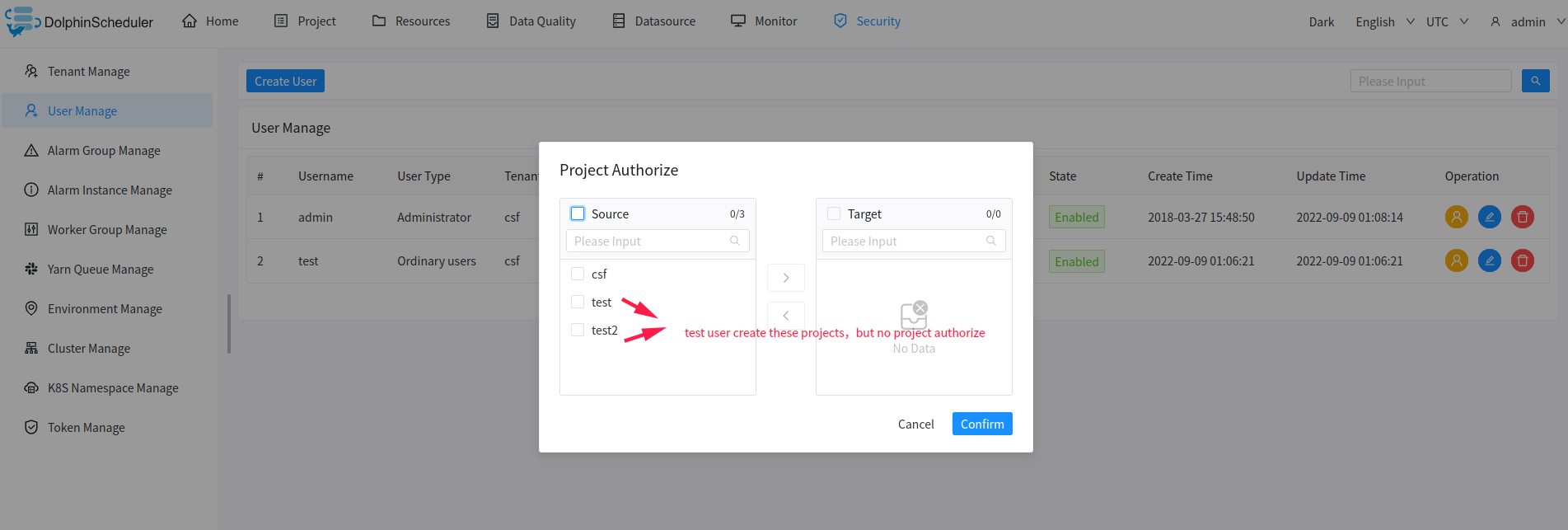
Task: Click the Enabled state tag for test
Action: point(1077,261)
